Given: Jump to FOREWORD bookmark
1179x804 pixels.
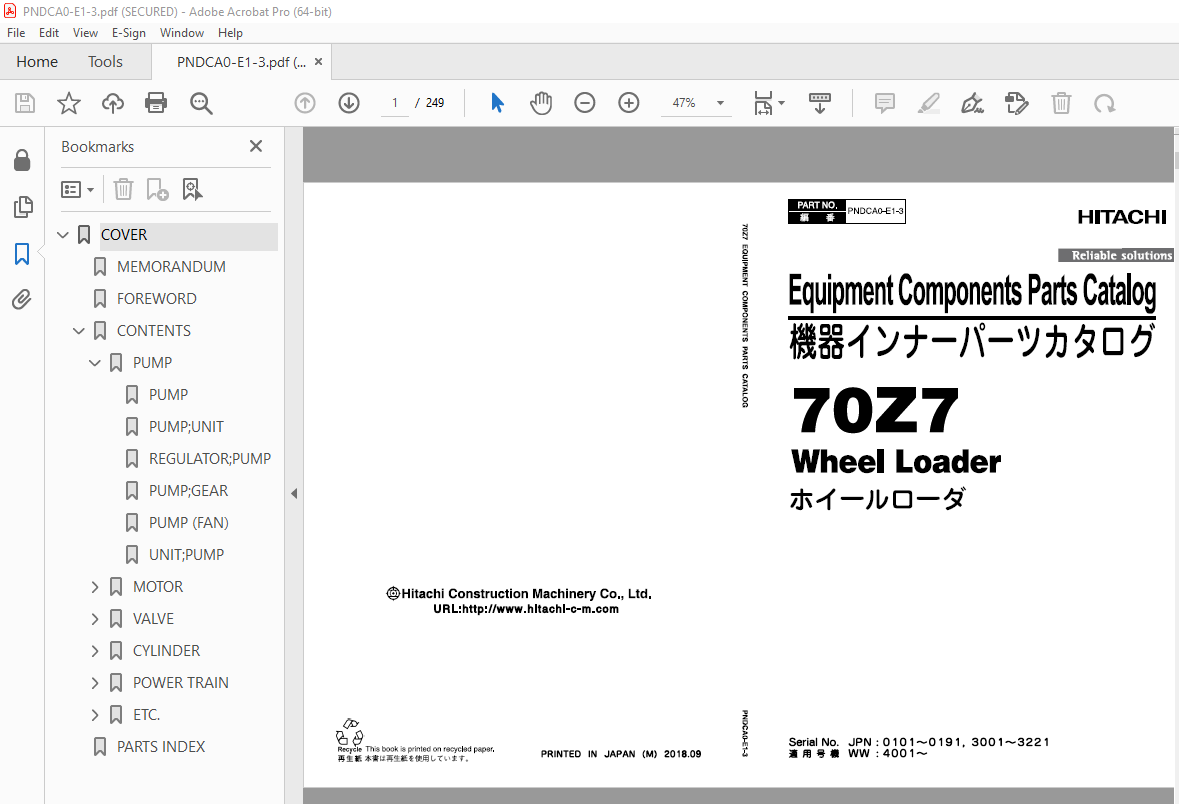Looking at the screenshot, I should tap(156, 299).
